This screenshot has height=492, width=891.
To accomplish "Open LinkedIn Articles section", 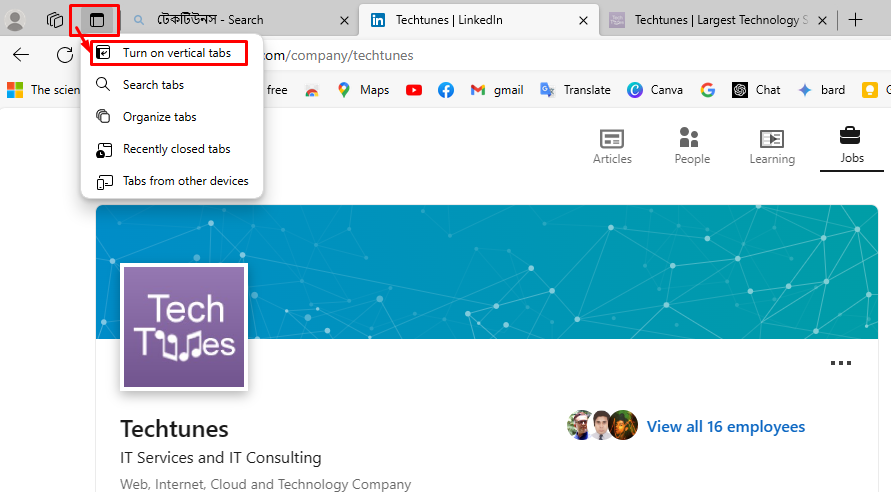I will point(612,147).
